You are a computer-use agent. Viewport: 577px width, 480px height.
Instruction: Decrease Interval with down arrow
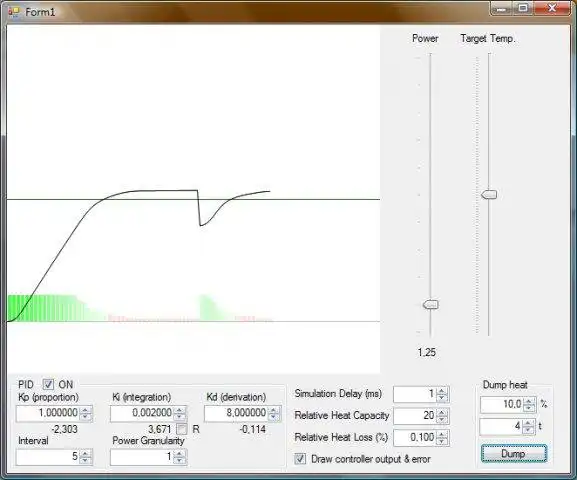tap(85, 460)
